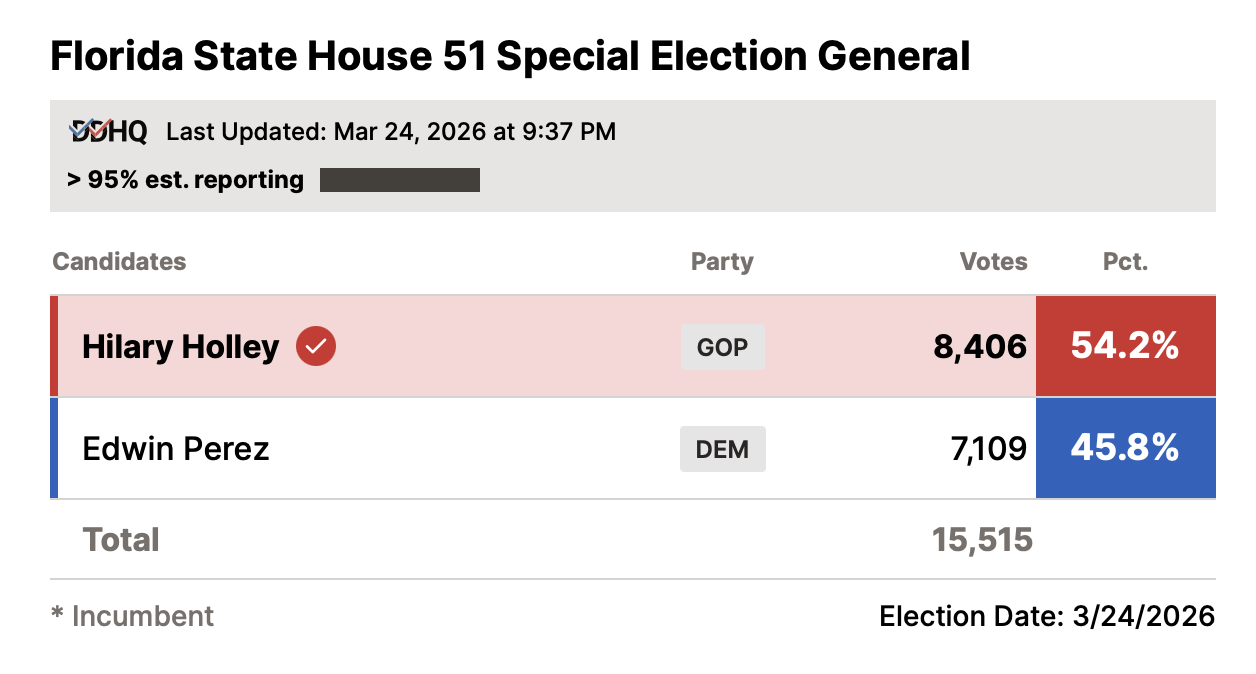Click the DDHQ logo icon

click(x=108, y=131)
